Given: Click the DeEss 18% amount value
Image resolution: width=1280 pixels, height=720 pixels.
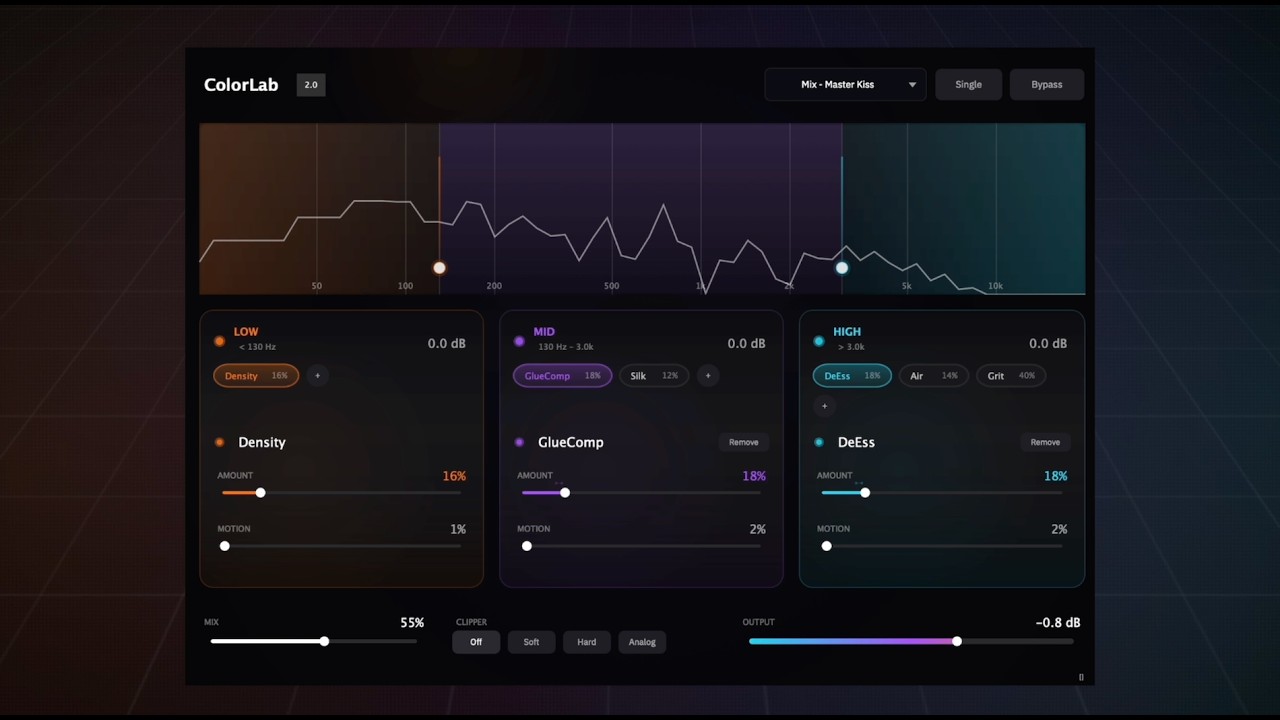Looking at the screenshot, I should (x=1055, y=476).
